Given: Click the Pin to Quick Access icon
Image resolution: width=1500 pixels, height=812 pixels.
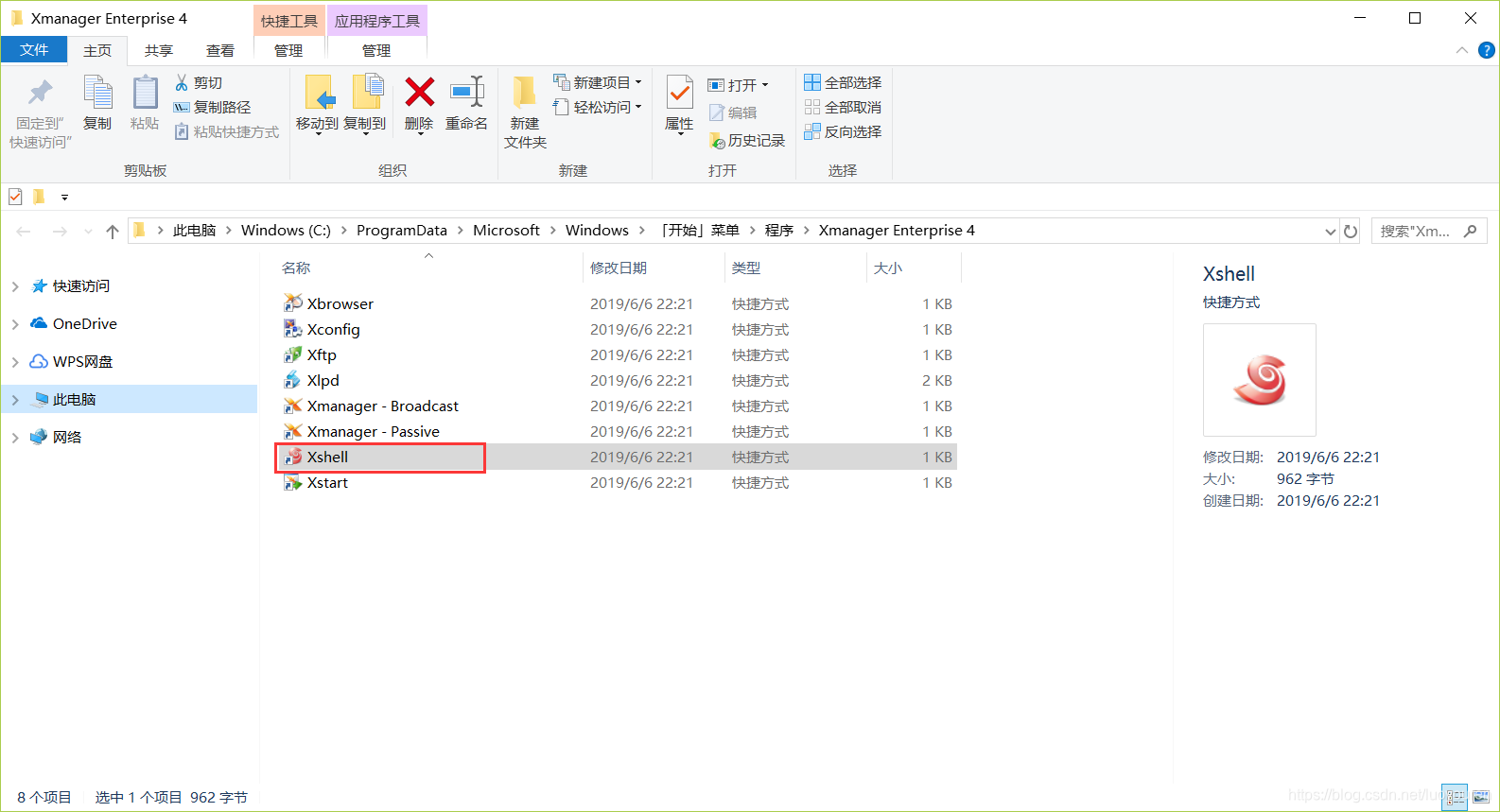Looking at the screenshot, I should tap(40, 93).
